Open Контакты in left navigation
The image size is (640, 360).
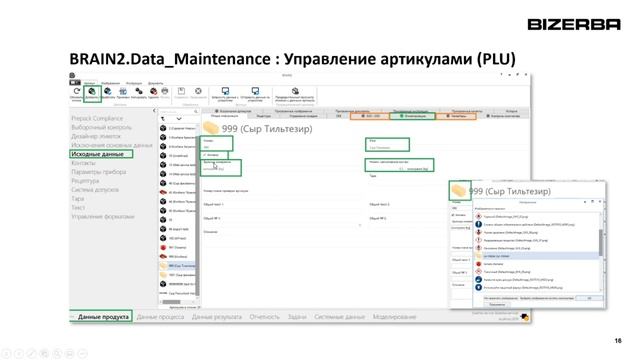(83, 163)
